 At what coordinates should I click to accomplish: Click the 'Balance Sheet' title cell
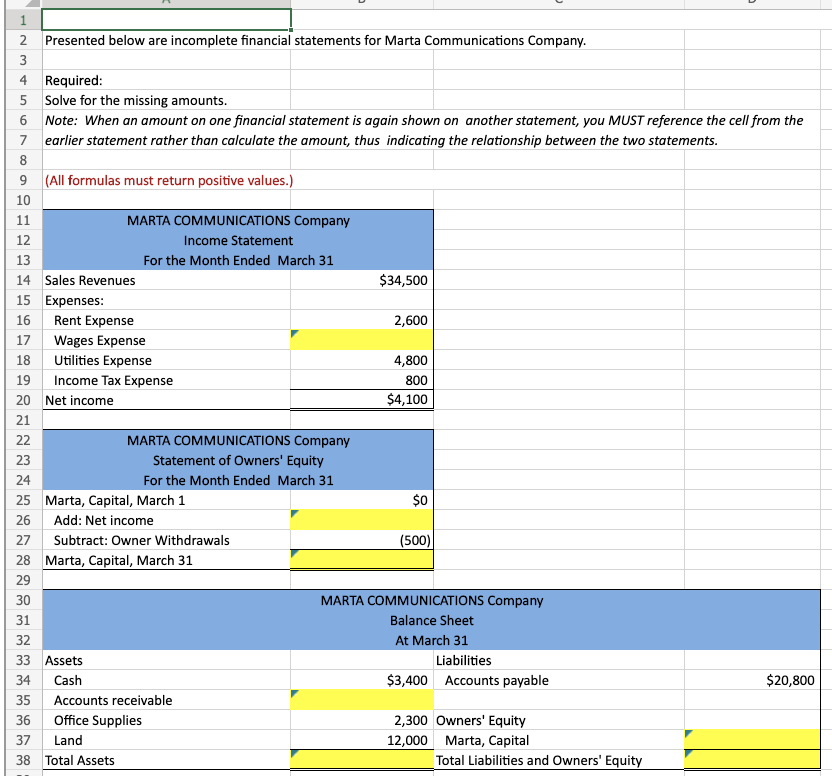pyautogui.click(x=431, y=620)
